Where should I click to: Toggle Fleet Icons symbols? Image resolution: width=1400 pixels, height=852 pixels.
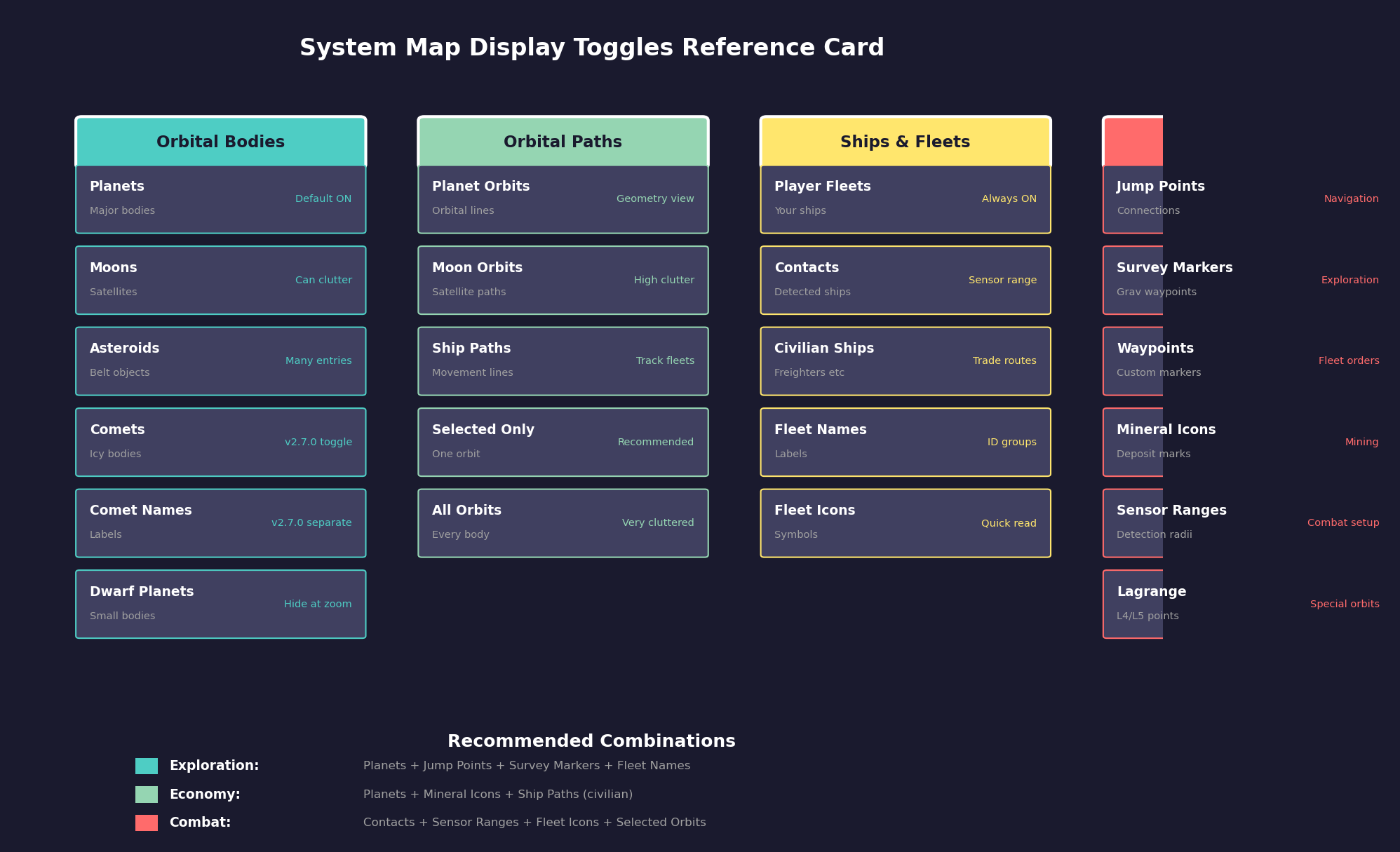coord(905,522)
